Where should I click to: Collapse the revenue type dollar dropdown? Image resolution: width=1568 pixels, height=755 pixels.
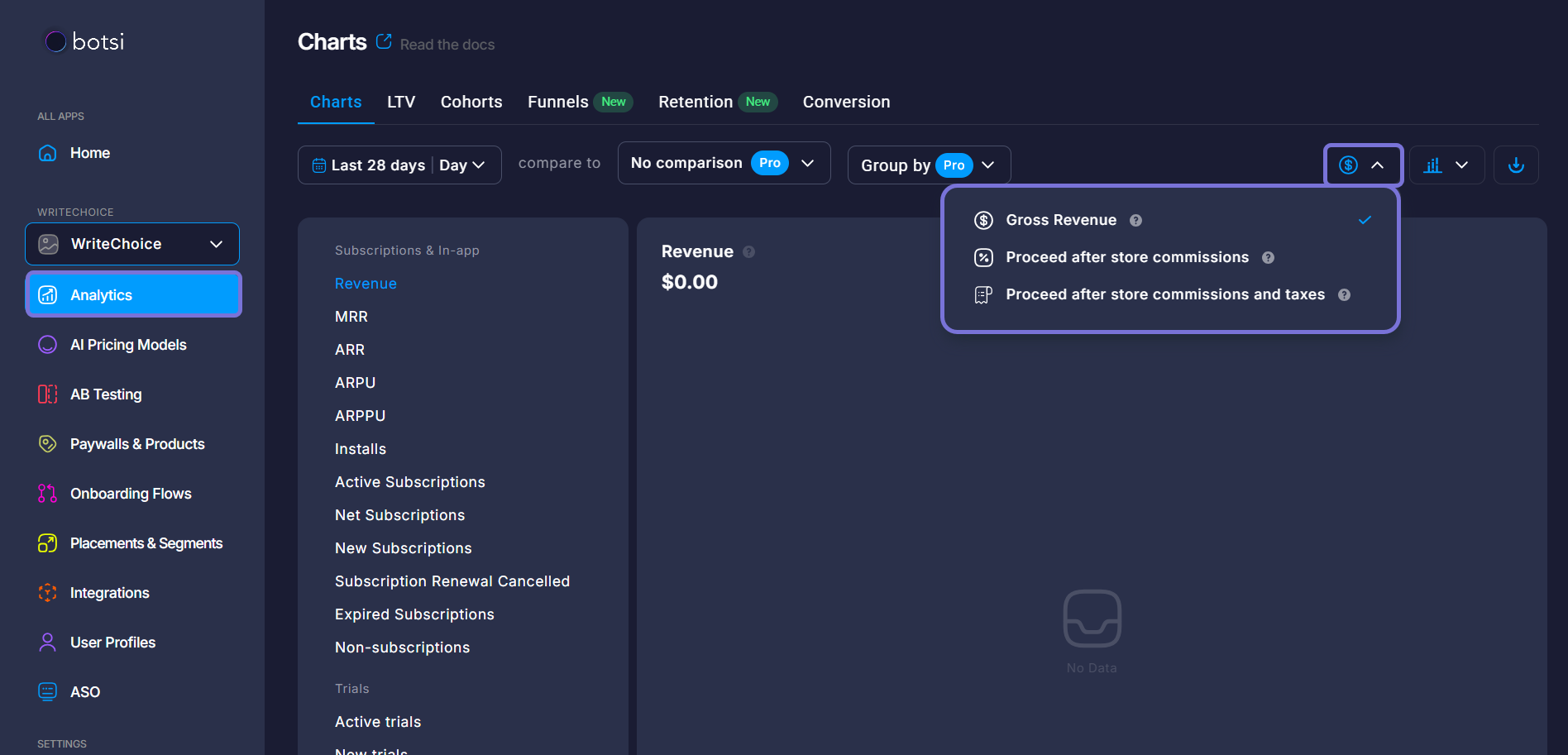[1362, 165]
